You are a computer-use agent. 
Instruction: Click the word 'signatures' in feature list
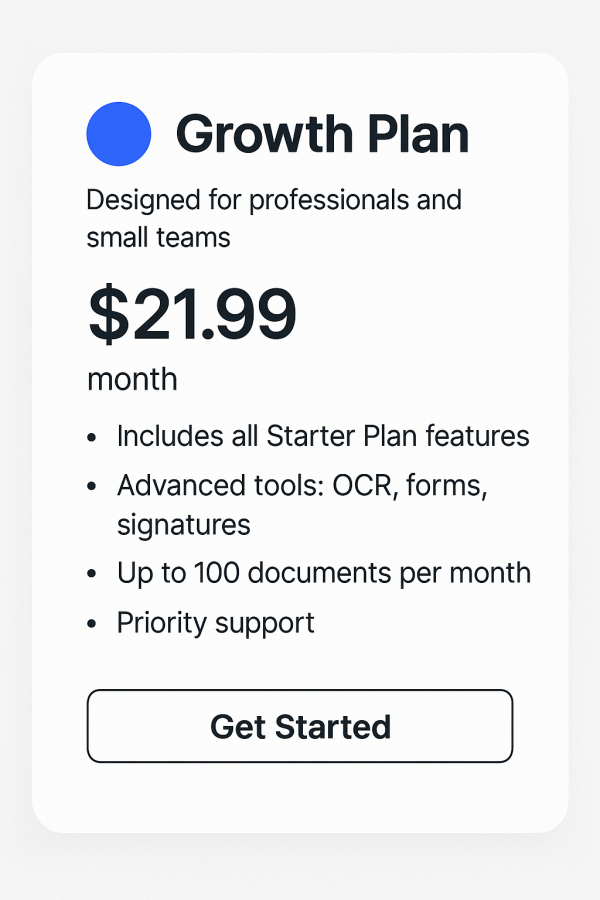[x=183, y=525]
